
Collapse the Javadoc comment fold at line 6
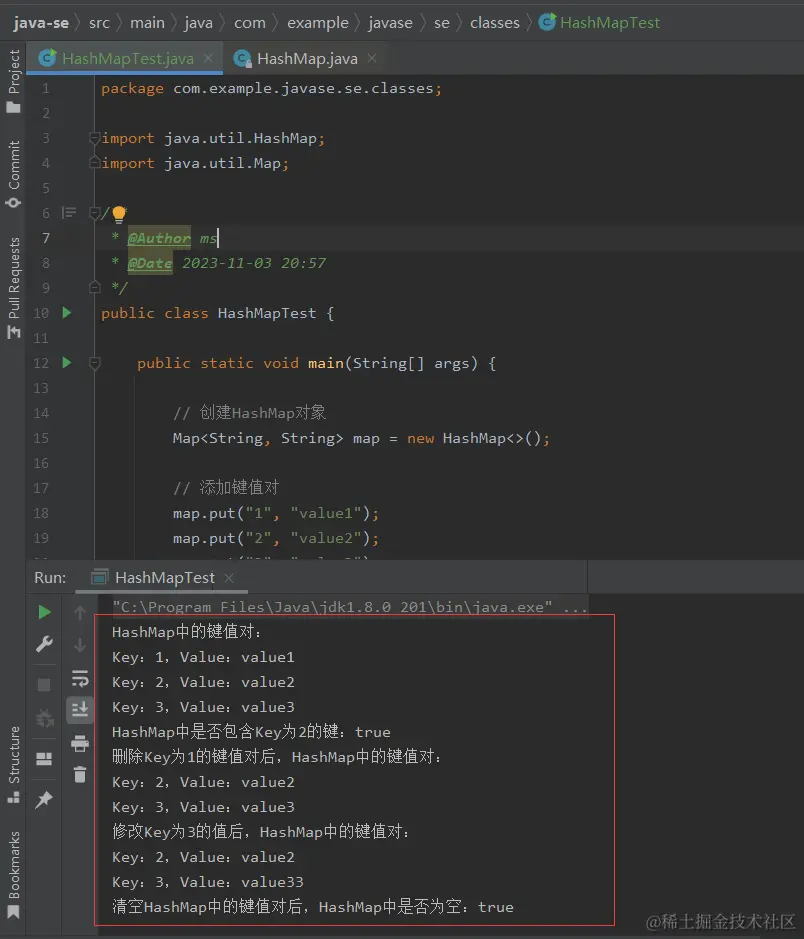(x=94, y=213)
